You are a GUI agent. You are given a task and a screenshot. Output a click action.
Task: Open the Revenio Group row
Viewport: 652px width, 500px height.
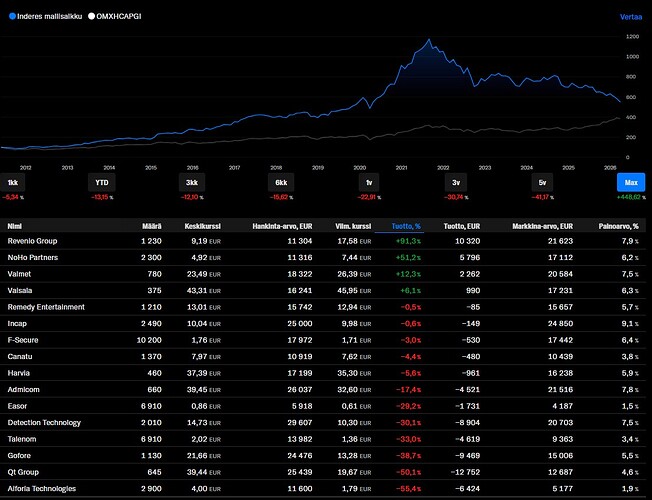tap(323, 241)
